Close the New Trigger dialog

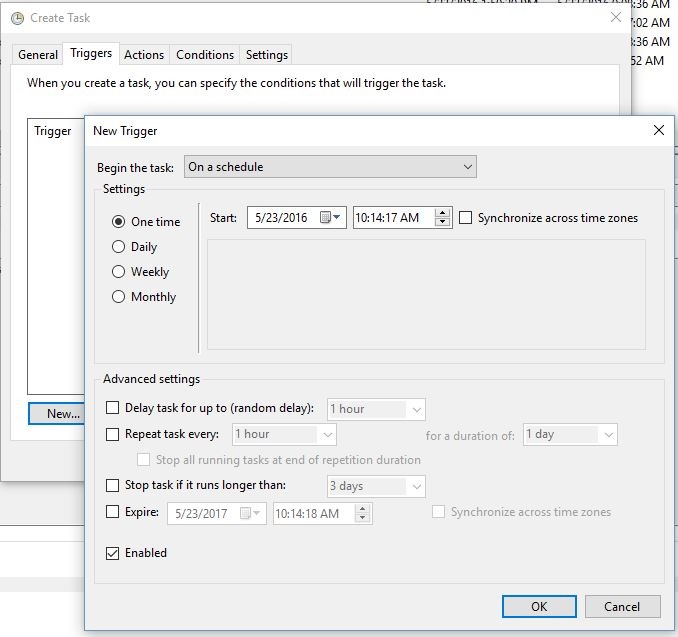[658, 130]
